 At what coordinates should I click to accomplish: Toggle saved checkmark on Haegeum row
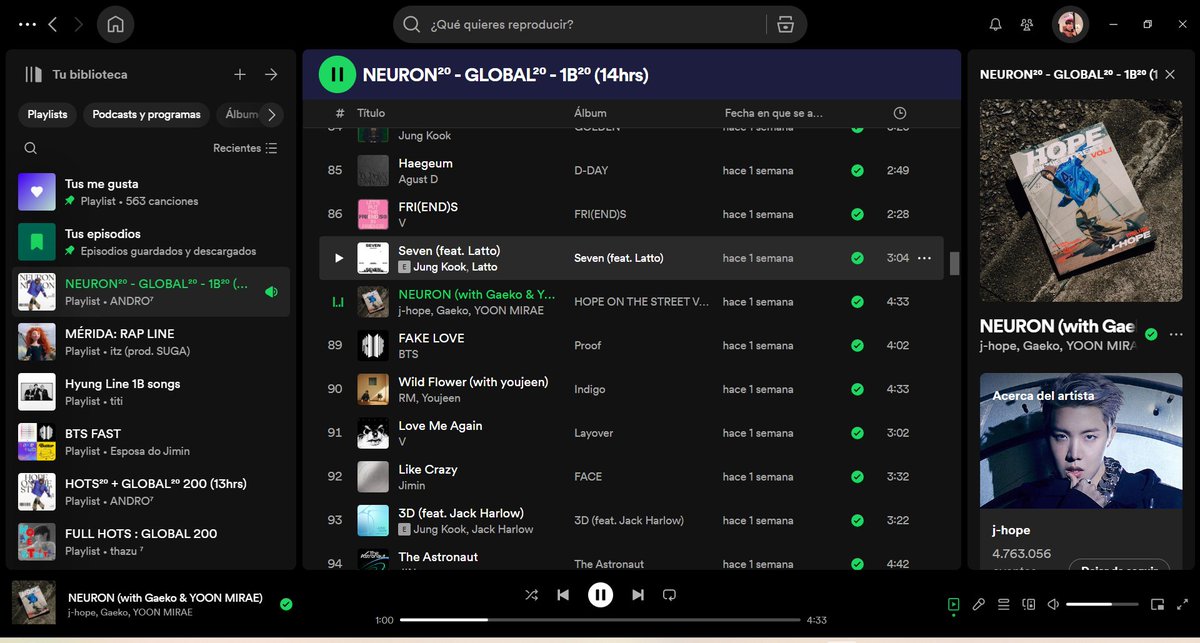[857, 171]
